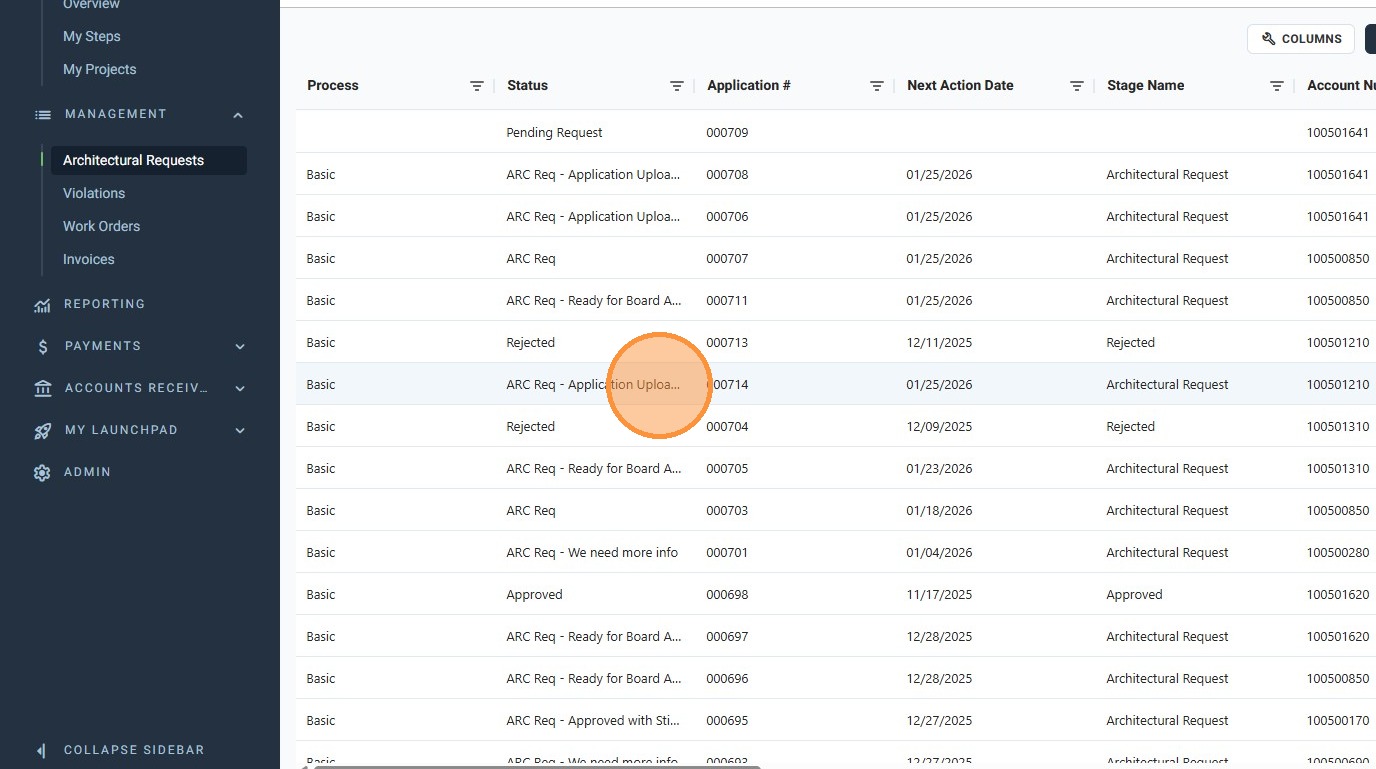Sort by the Application # column header

tap(749, 86)
